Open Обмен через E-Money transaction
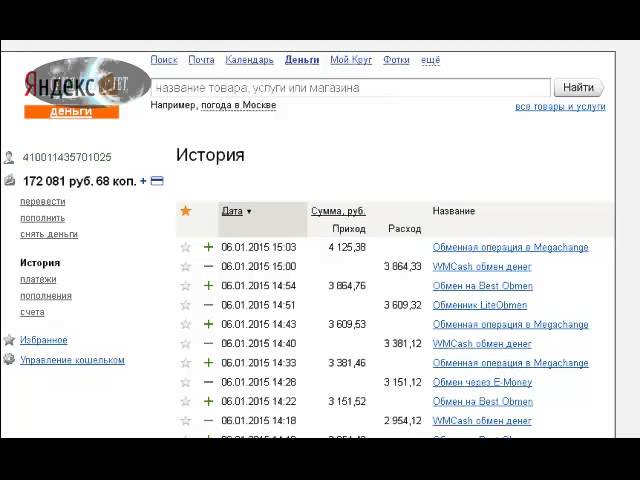640x480 pixels. tap(482, 382)
